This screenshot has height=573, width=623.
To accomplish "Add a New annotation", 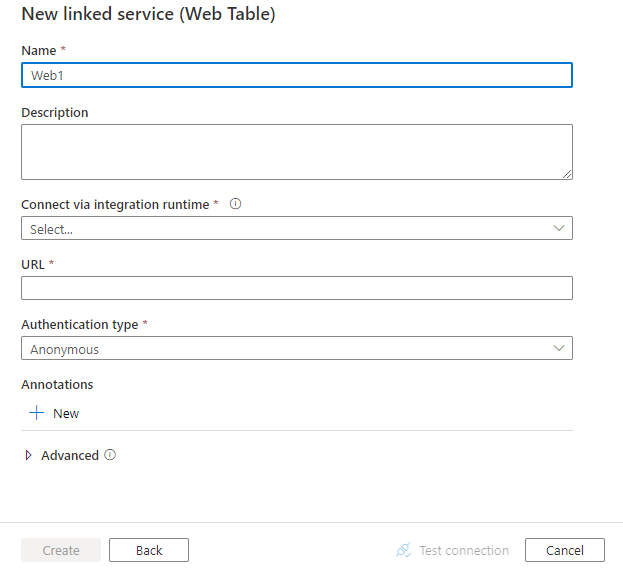I will 66,413.
